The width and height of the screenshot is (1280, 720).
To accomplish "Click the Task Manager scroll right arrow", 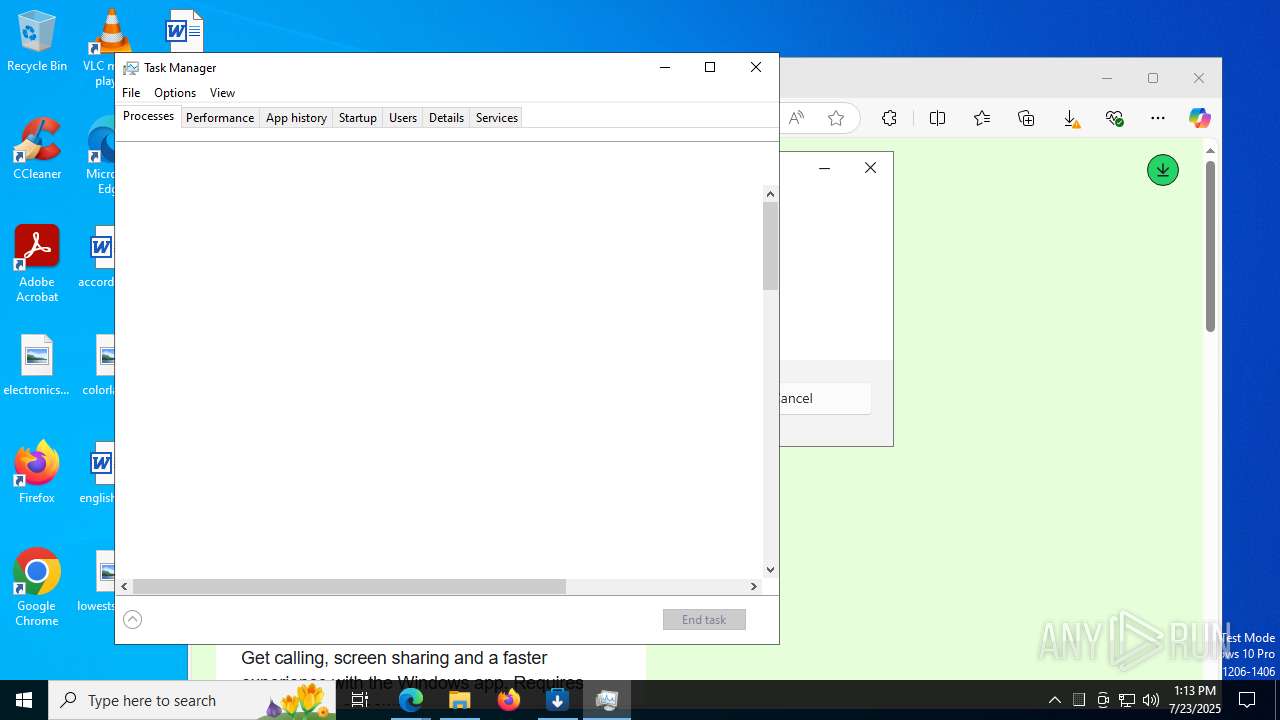I will click(x=754, y=586).
